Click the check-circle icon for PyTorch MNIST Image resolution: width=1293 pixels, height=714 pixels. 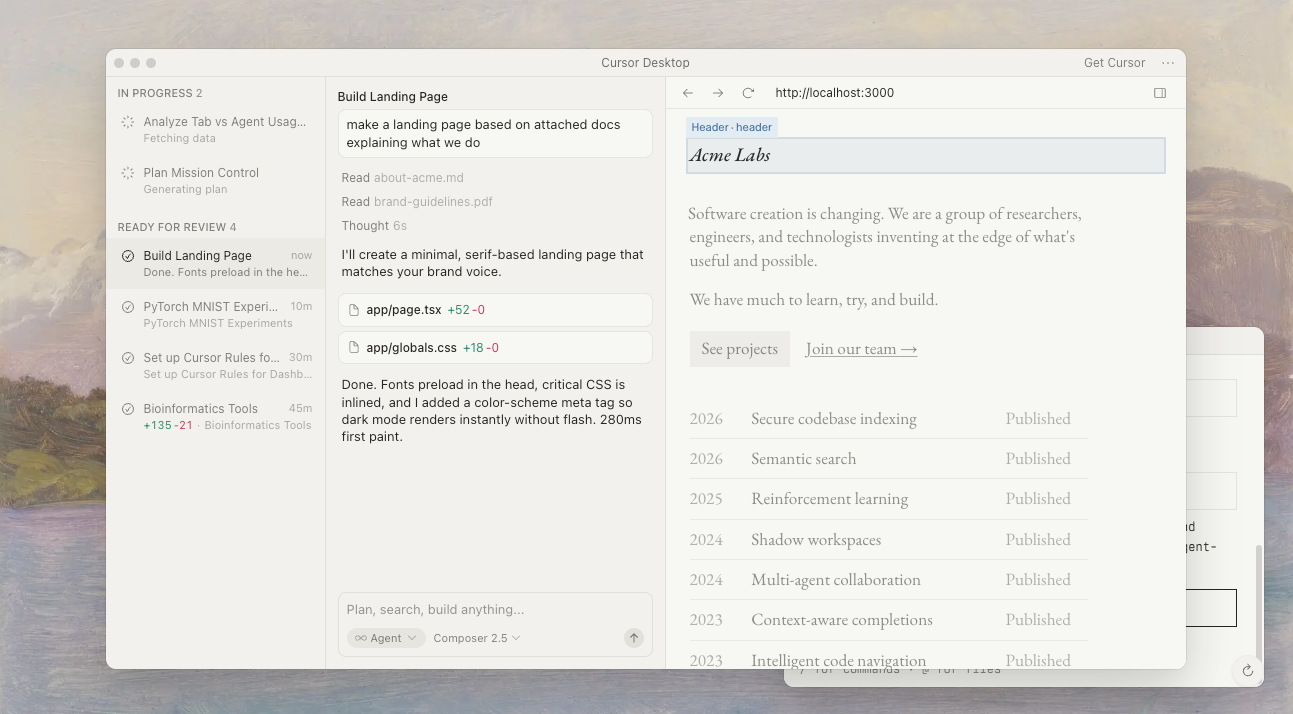(x=128, y=307)
